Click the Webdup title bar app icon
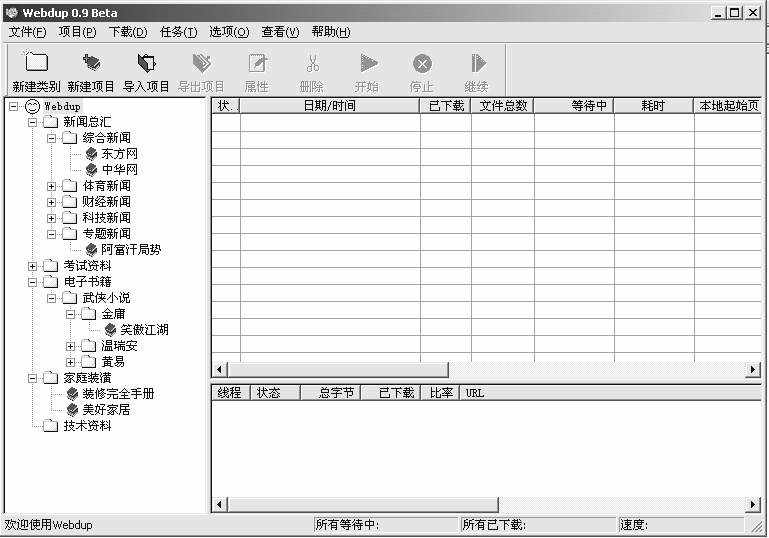The height and width of the screenshot is (538, 769). [12, 13]
